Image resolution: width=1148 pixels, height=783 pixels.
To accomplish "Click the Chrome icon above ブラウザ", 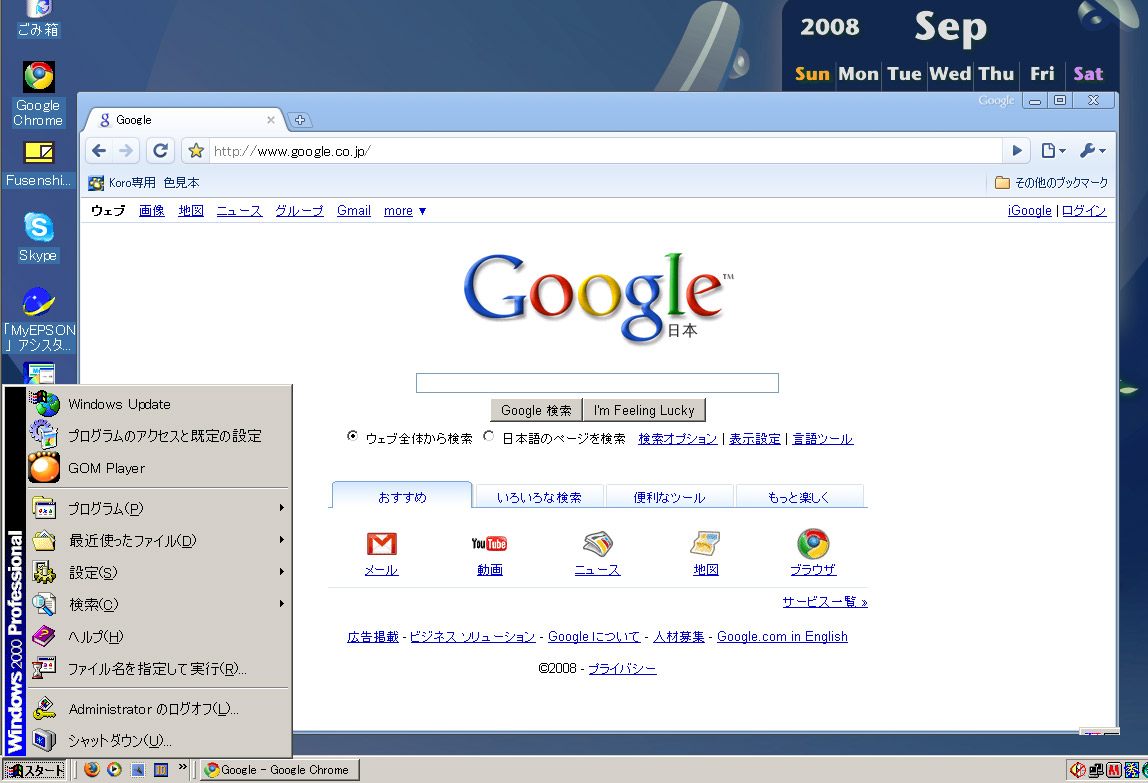I will pyautogui.click(x=813, y=544).
